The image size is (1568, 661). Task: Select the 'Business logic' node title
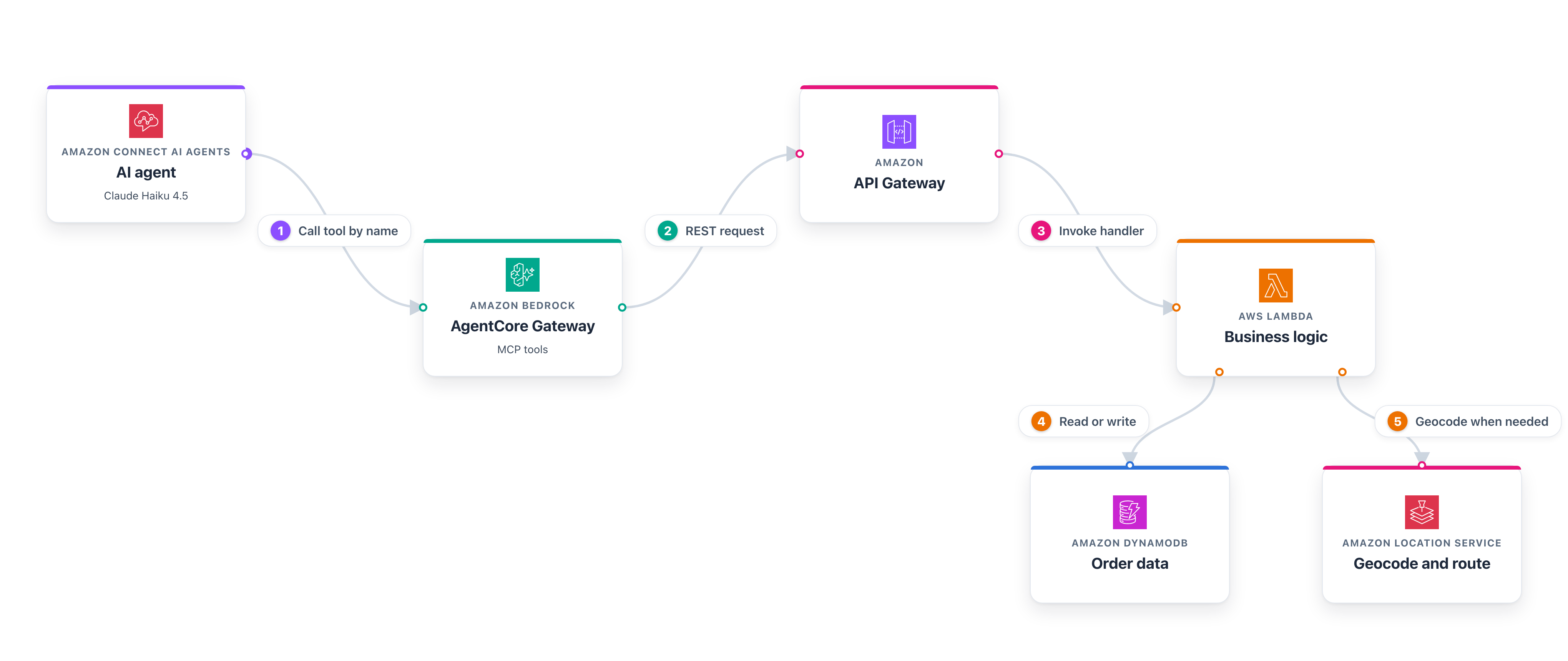point(1276,337)
